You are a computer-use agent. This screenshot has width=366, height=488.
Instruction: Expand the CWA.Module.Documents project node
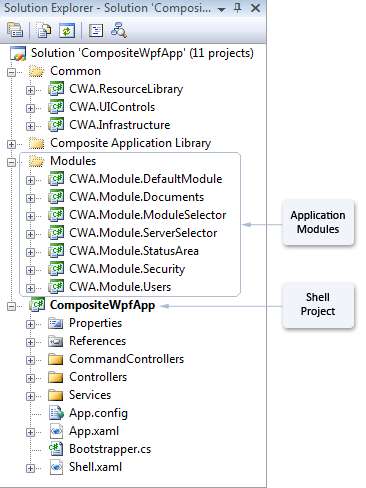click(x=30, y=198)
